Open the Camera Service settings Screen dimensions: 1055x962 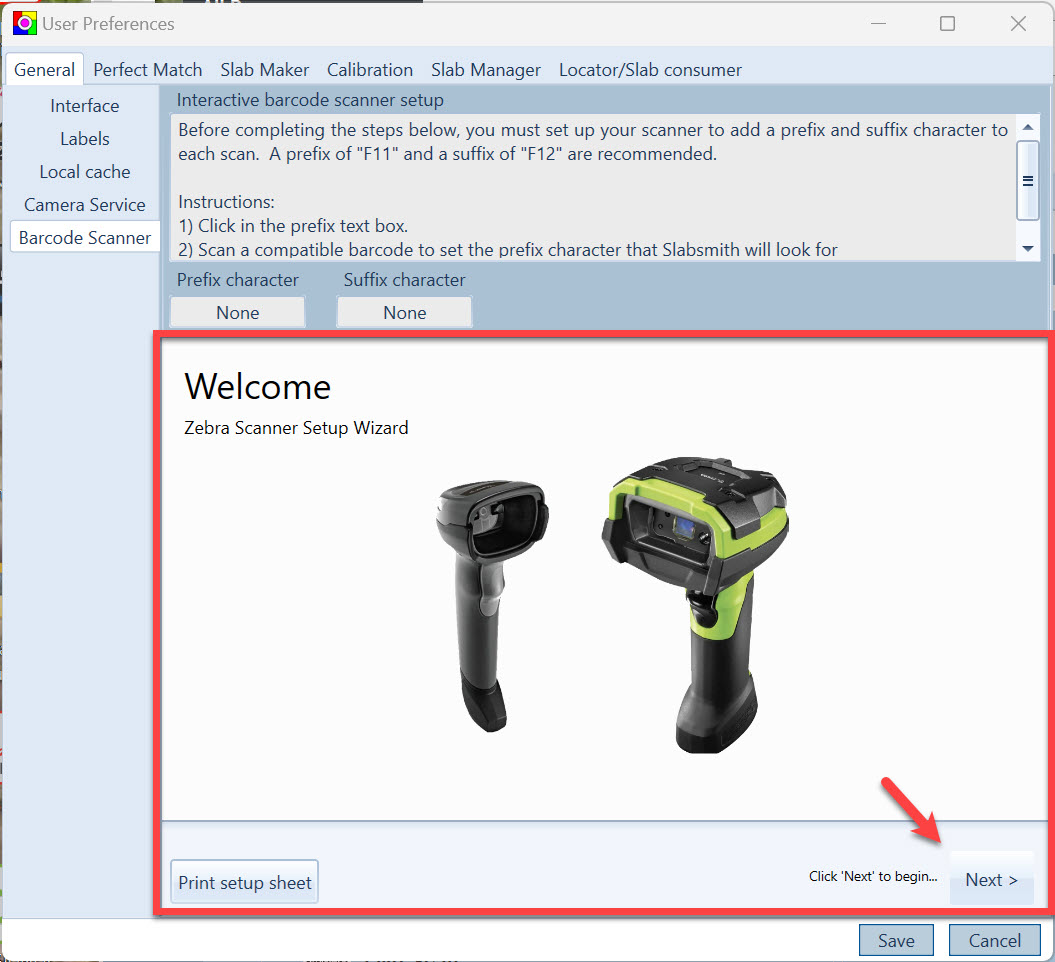tap(84, 204)
